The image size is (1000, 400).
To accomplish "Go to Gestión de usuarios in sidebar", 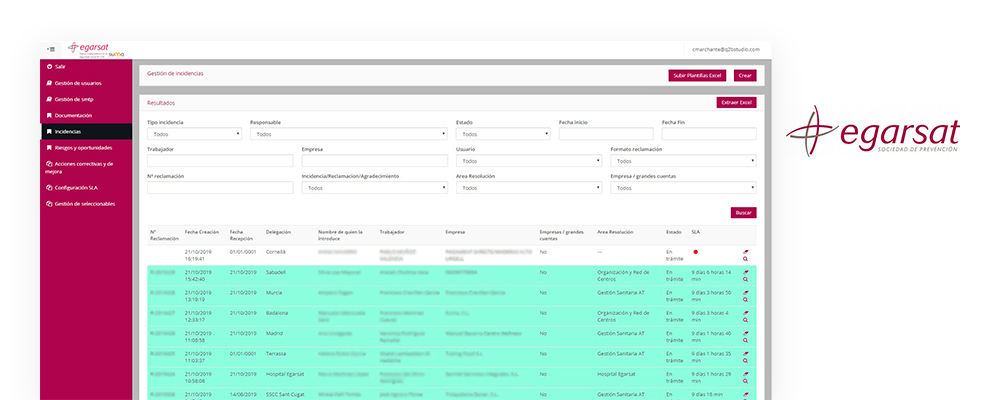I will pyautogui.click(x=78, y=83).
